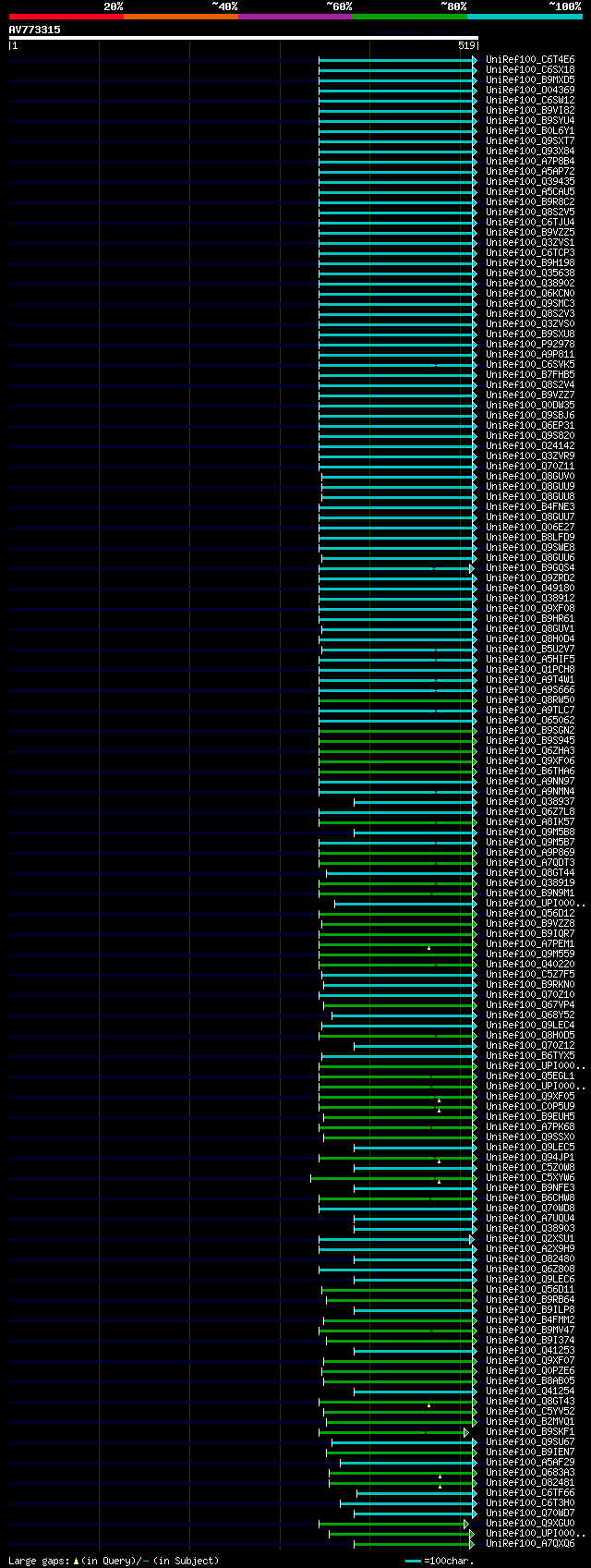Image resolution: width=591 pixels, height=1568 pixels.
Task: Click the green ~80% legend segment
Action: tap(410, 17)
